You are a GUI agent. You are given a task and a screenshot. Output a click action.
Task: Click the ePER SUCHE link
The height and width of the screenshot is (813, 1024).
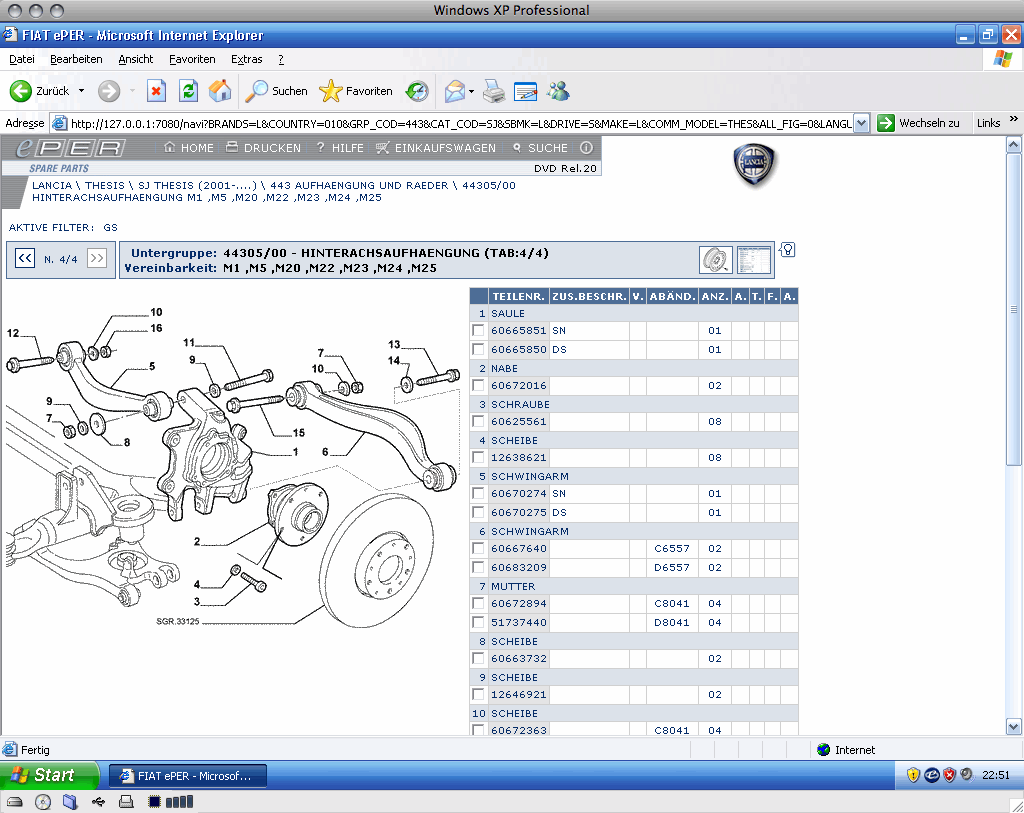pyautogui.click(x=539, y=148)
